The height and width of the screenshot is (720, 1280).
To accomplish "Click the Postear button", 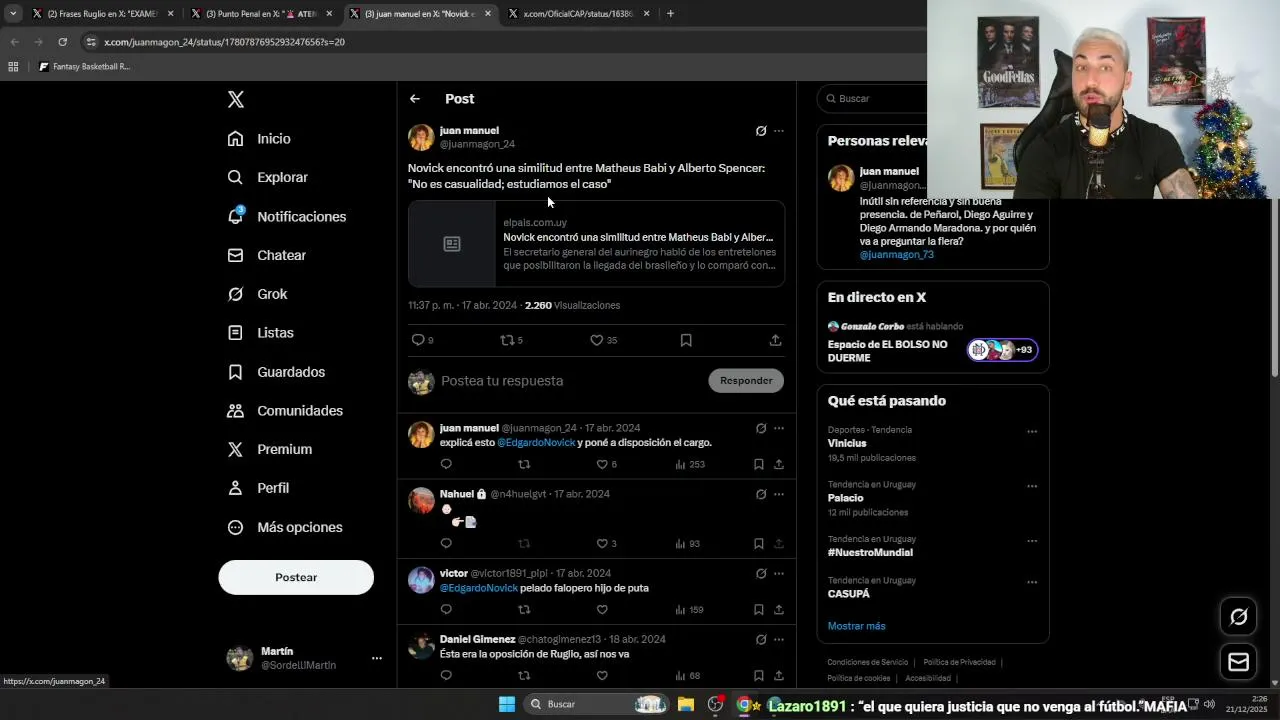I will [296, 577].
